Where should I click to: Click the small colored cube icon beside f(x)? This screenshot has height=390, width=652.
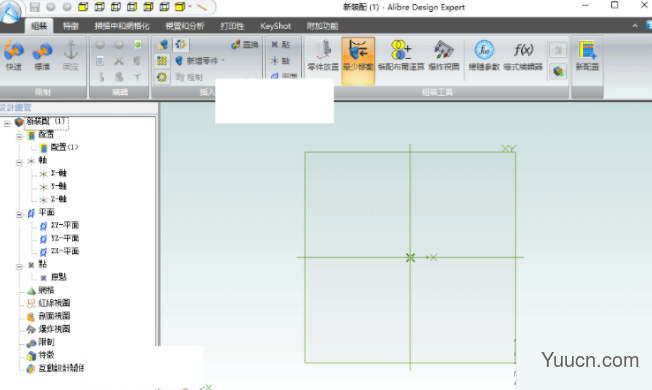click(x=558, y=72)
